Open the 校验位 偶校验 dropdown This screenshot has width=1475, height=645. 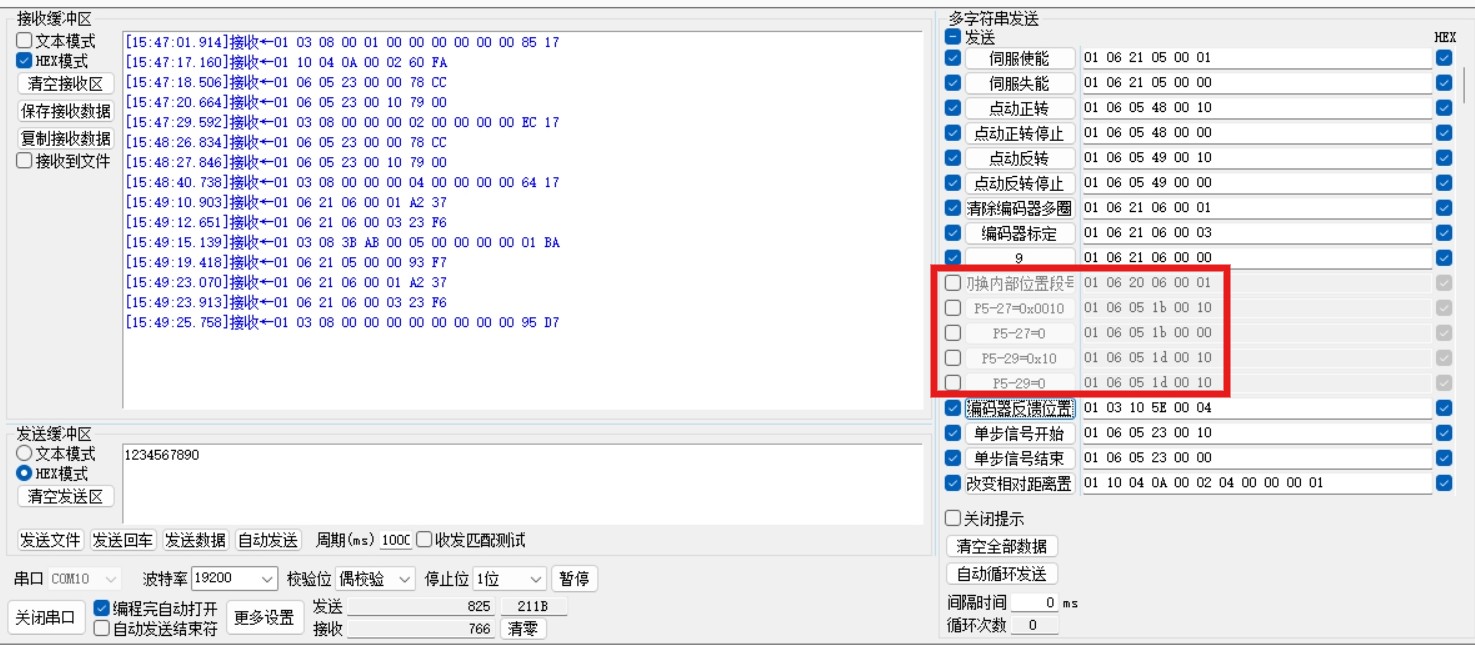(376, 579)
